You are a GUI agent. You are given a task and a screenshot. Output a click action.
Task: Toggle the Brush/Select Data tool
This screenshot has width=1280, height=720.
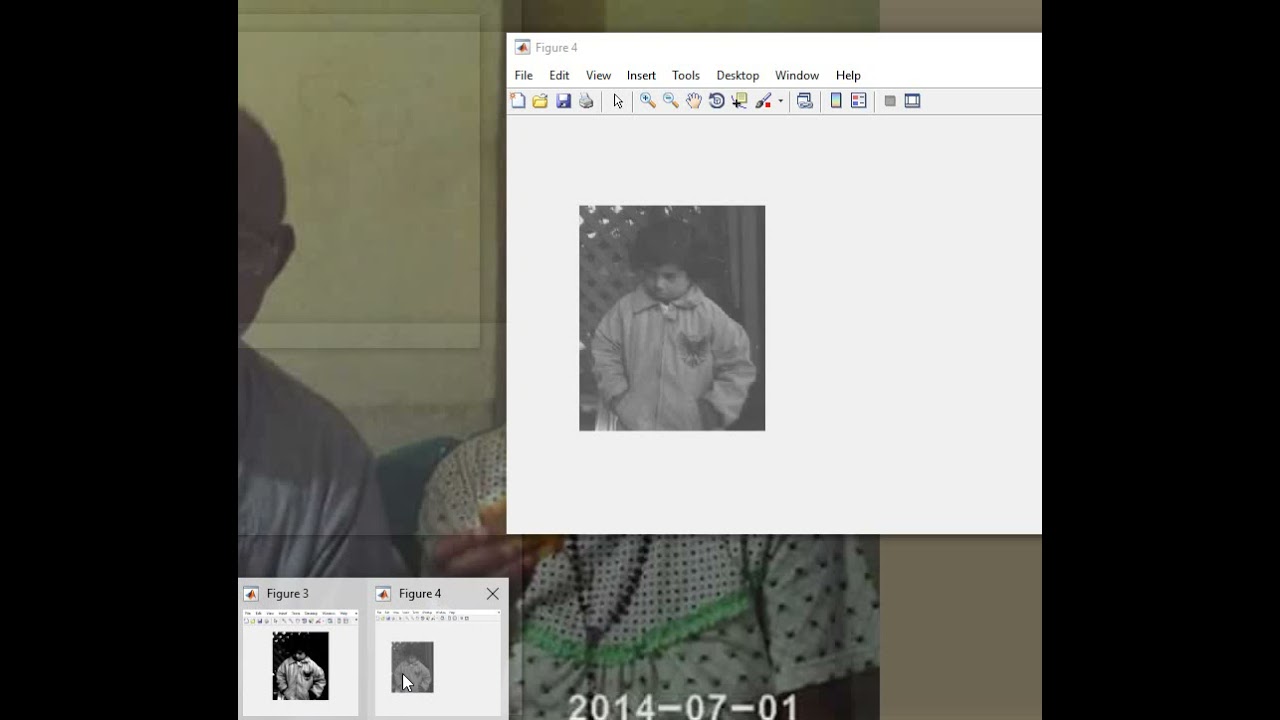click(x=763, y=101)
